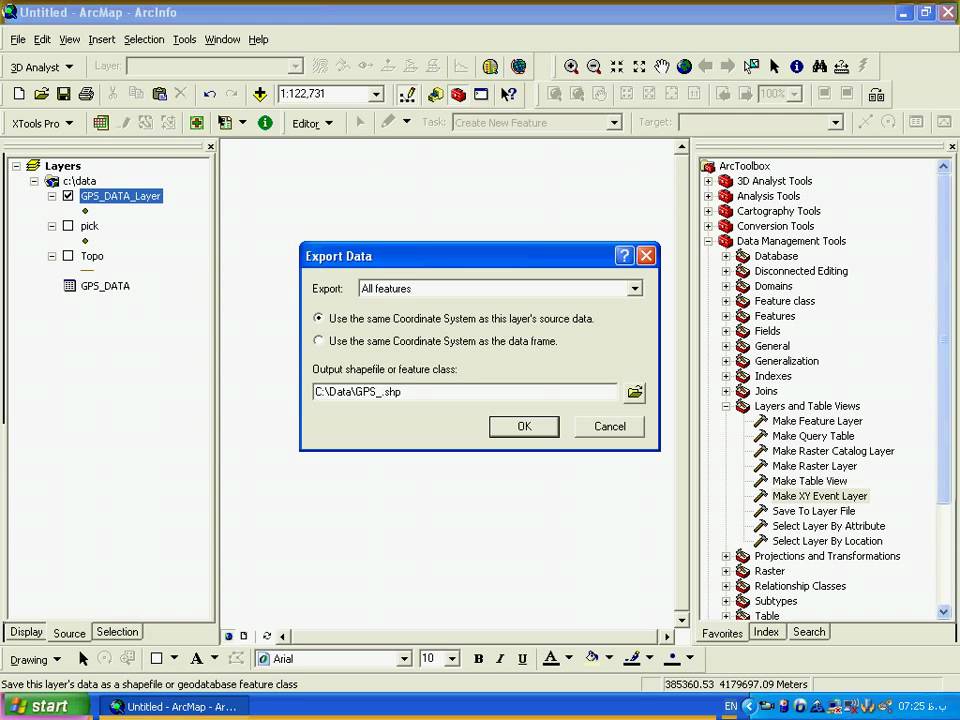
Task: Select same coordinate system as data frame
Action: click(x=318, y=340)
